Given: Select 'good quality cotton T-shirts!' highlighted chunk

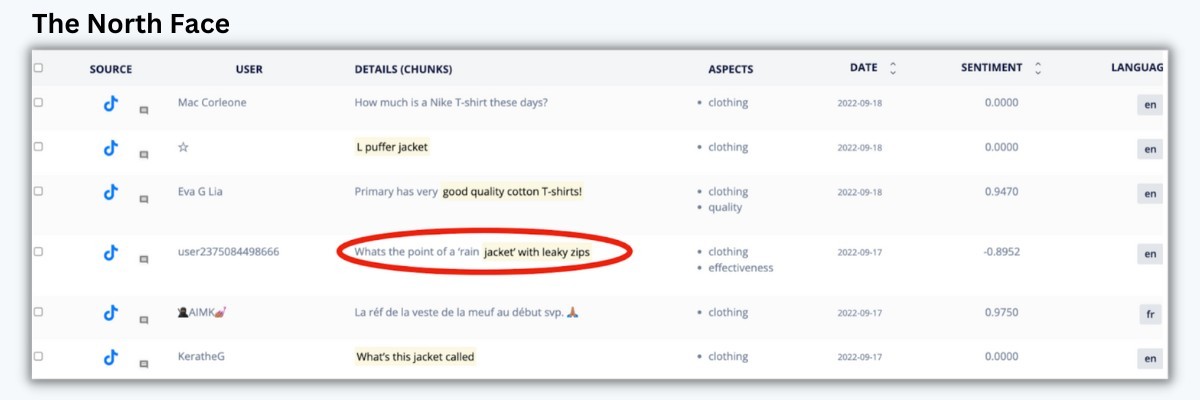Looking at the screenshot, I should coord(512,192).
